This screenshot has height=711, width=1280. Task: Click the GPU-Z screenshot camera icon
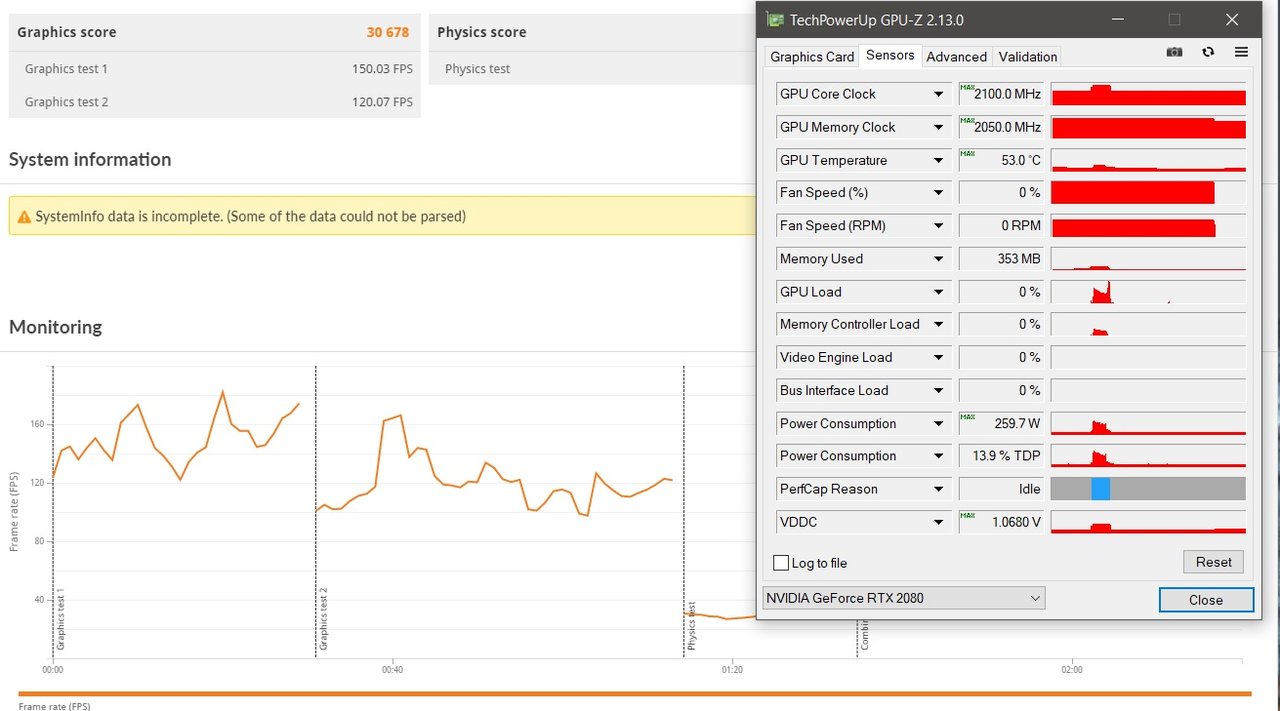point(1174,52)
